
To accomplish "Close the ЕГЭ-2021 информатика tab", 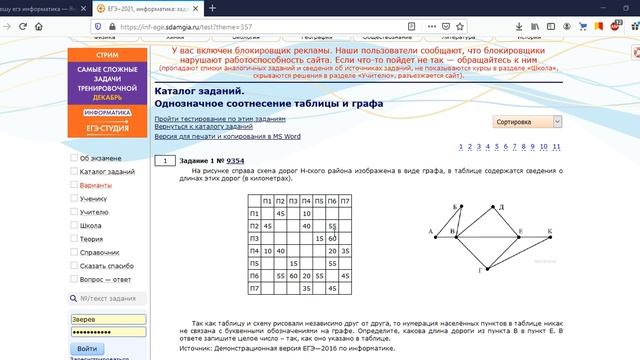I will pos(196,9).
